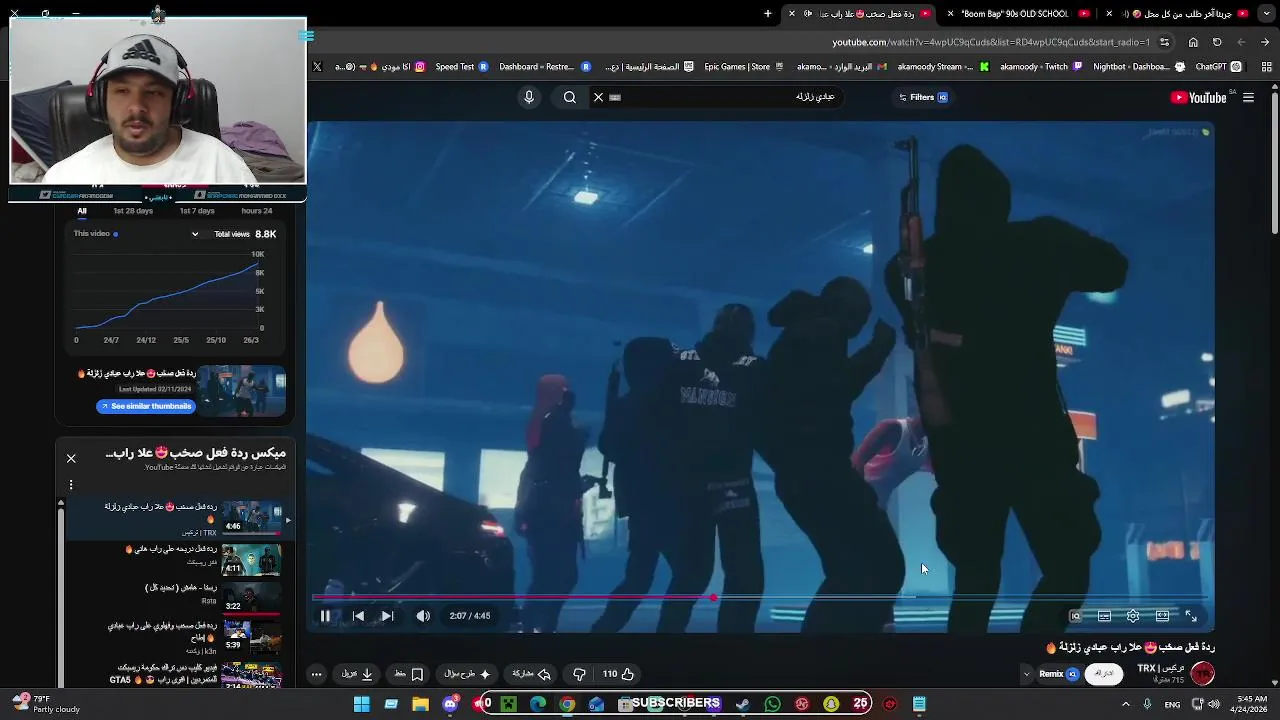Select 1st 7 days tab
1280x720 pixels.
pyautogui.click(x=197, y=211)
